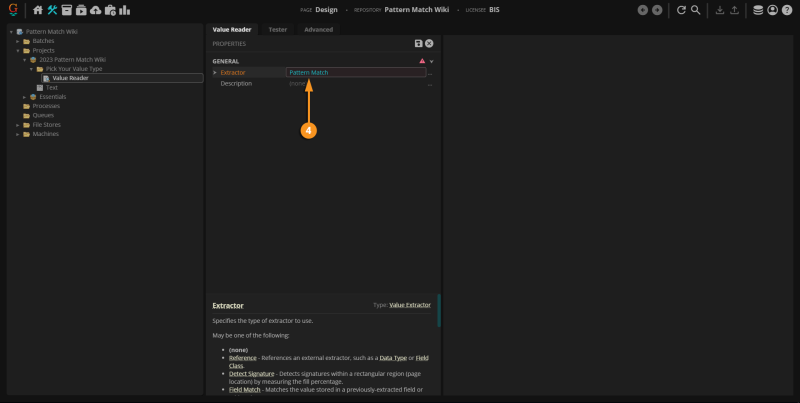Expand the Essentials node
The width and height of the screenshot is (800, 403).
[x=24, y=97]
